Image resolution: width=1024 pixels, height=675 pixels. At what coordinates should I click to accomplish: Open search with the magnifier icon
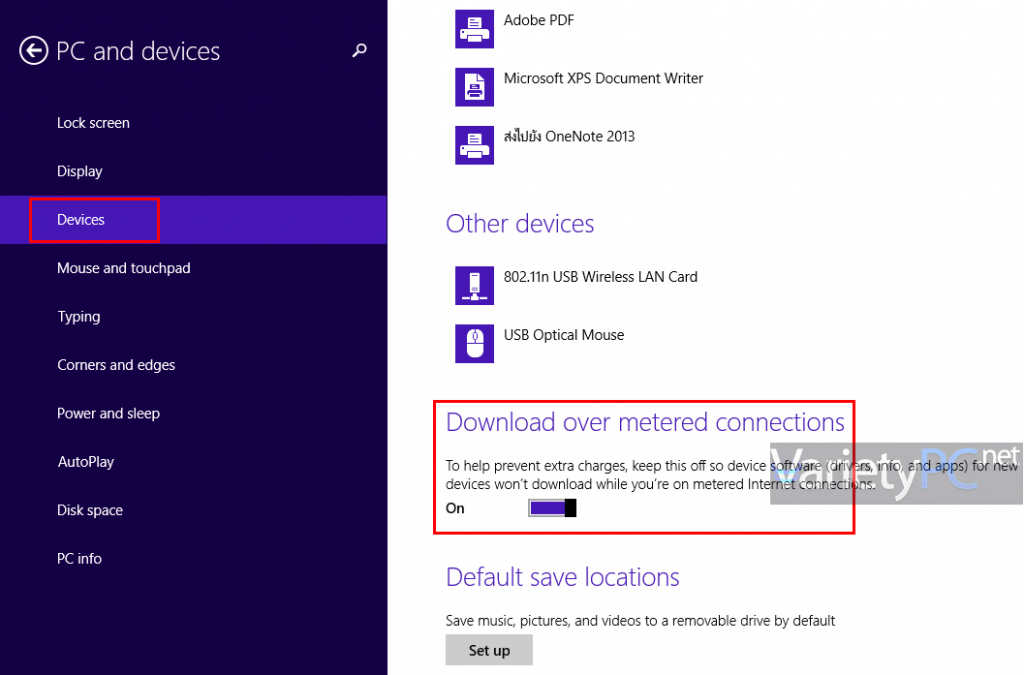coord(359,50)
